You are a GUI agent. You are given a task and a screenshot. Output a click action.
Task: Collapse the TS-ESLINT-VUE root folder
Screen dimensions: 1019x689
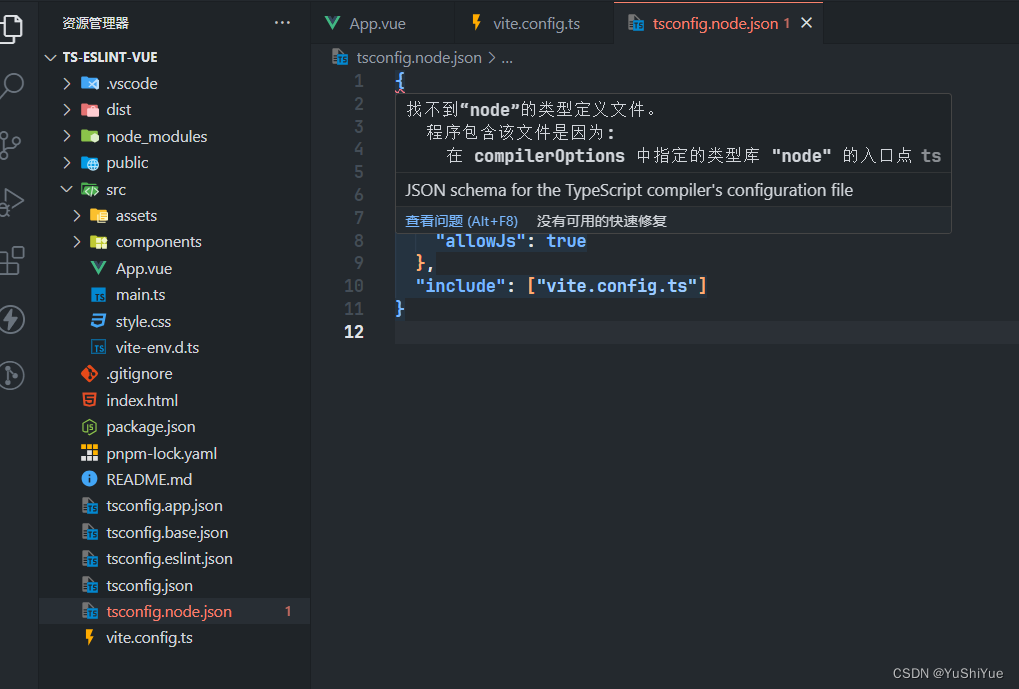[52, 57]
